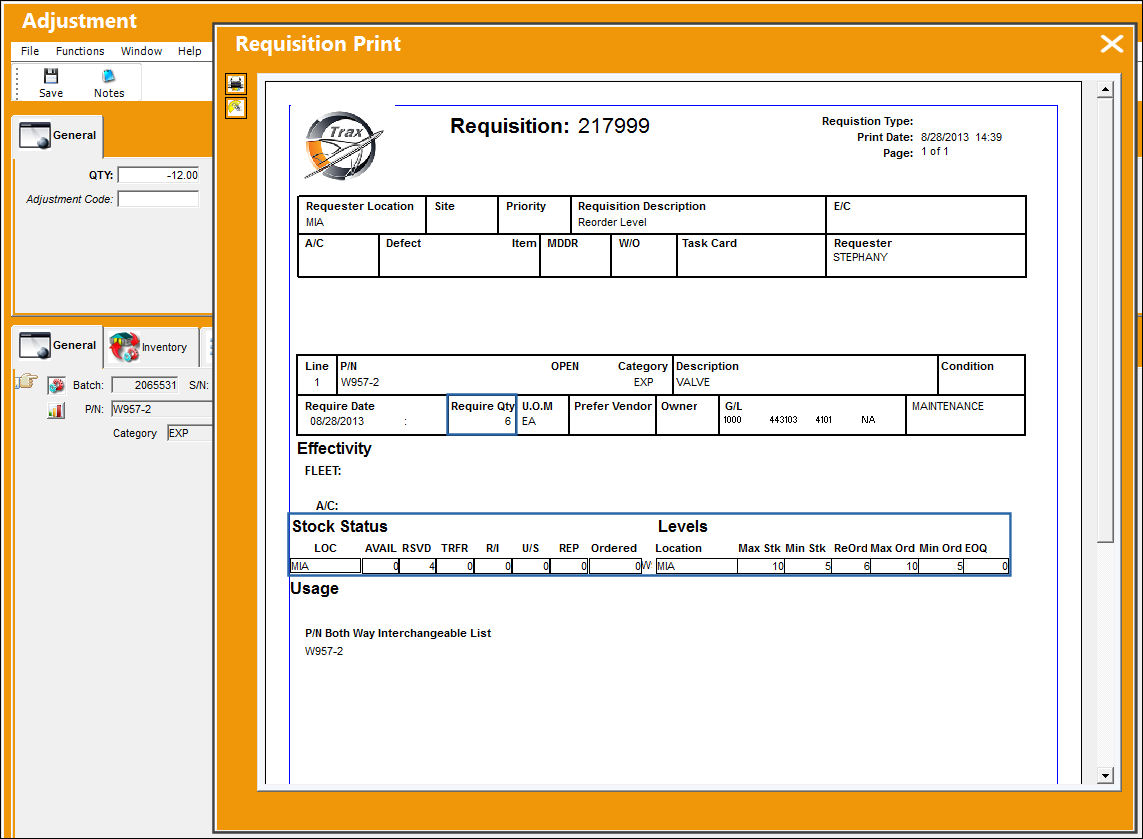Click the bar chart icon beside P/N

[56, 410]
